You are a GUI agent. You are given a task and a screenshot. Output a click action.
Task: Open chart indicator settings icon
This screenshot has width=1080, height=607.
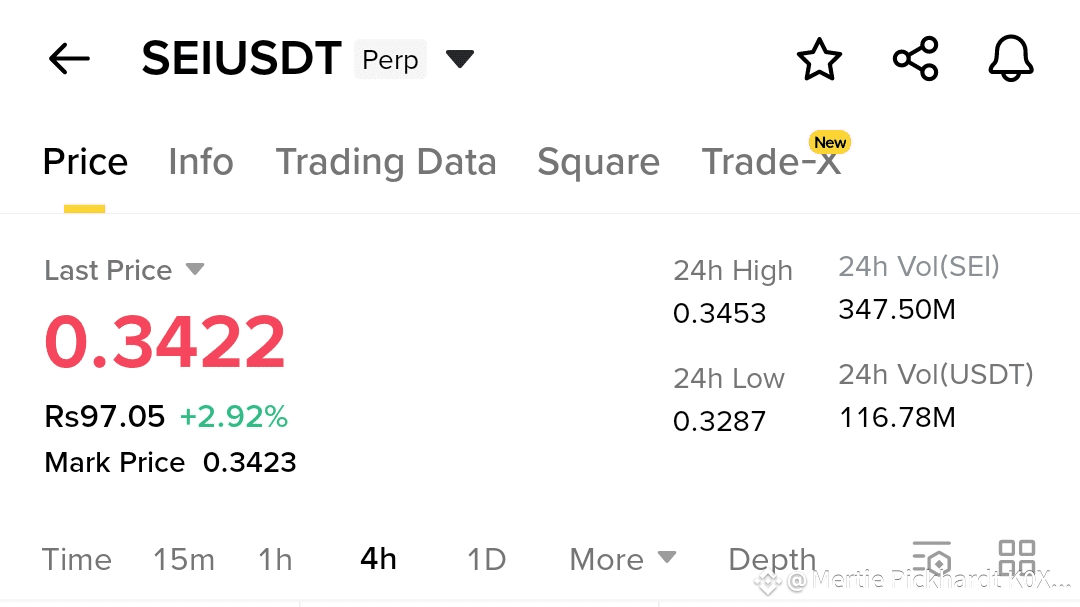coord(932,557)
